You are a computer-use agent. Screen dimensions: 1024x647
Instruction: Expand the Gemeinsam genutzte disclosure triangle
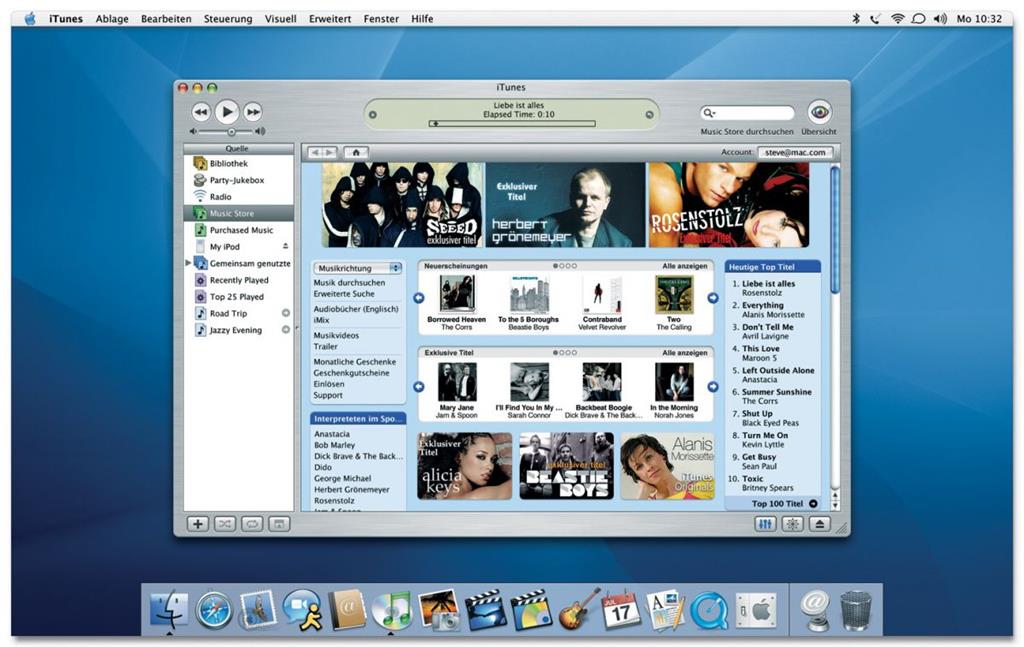[188, 263]
